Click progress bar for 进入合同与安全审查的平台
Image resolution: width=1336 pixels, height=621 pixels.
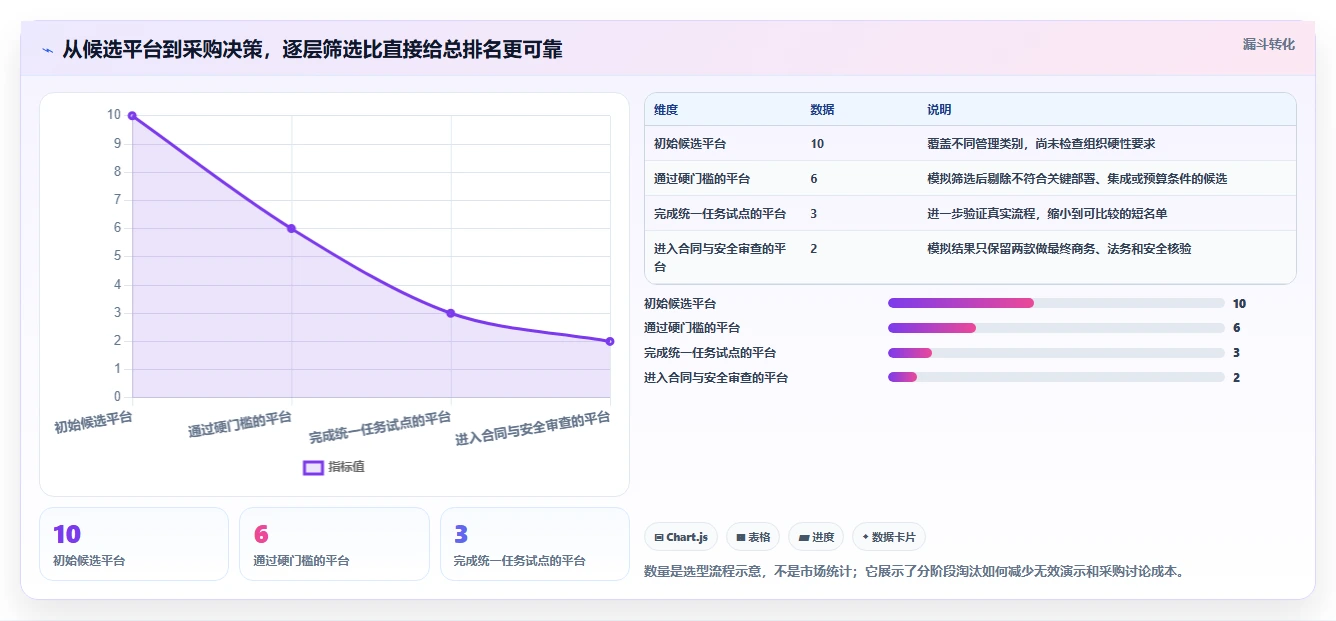[x=1056, y=377]
